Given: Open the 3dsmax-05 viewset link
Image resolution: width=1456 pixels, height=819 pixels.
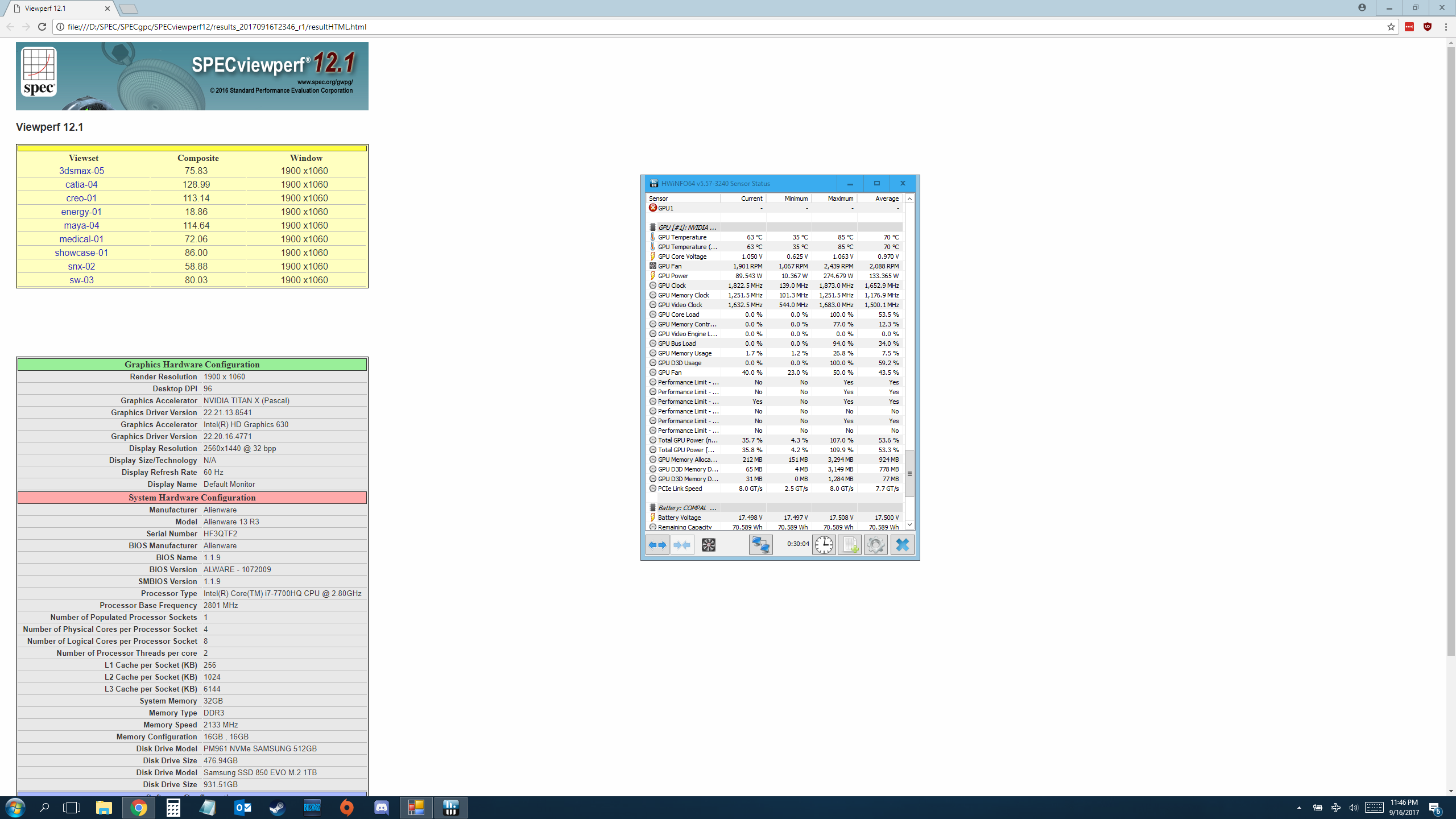Looking at the screenshot, I should 81,171.
